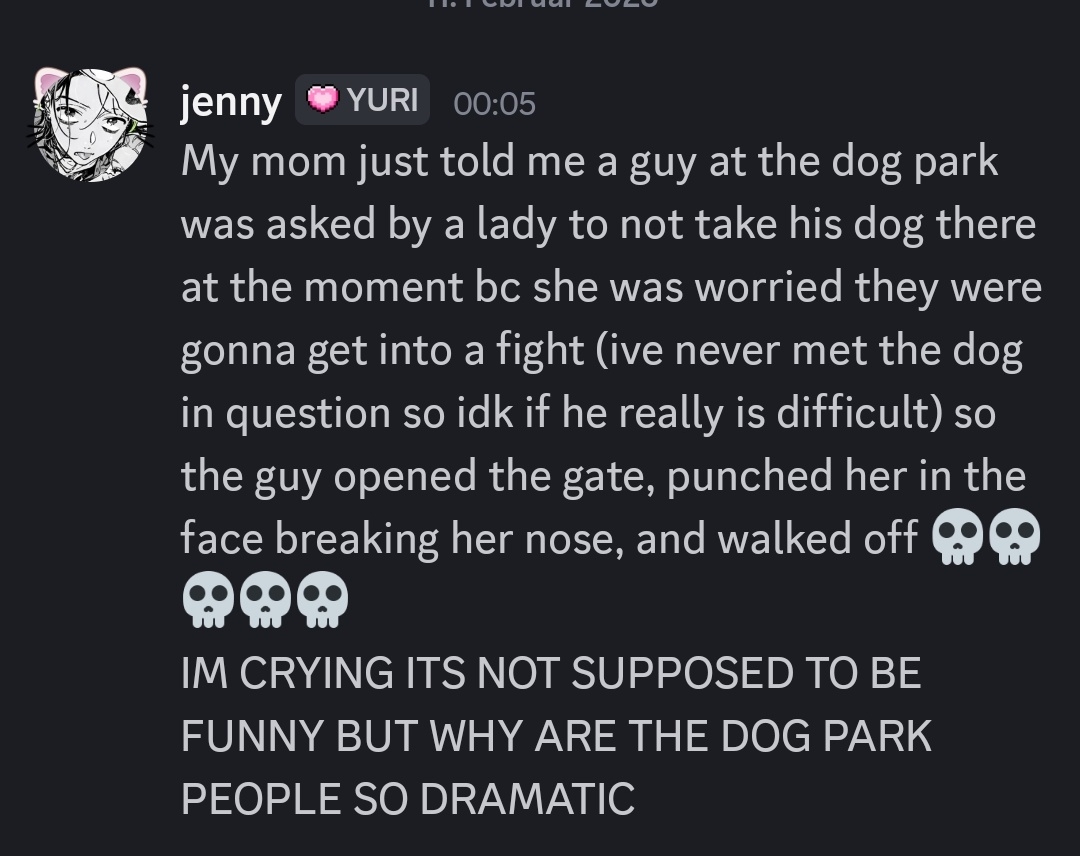Click the first skull emoji after "walked off"
The width and height of the screenshot is (1080, 856).
958,538
